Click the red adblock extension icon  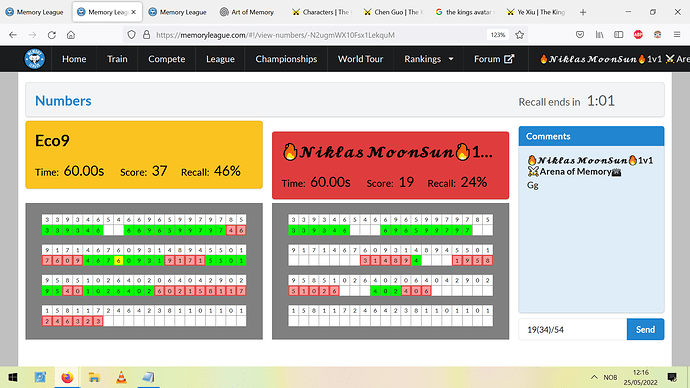[638, 35]
